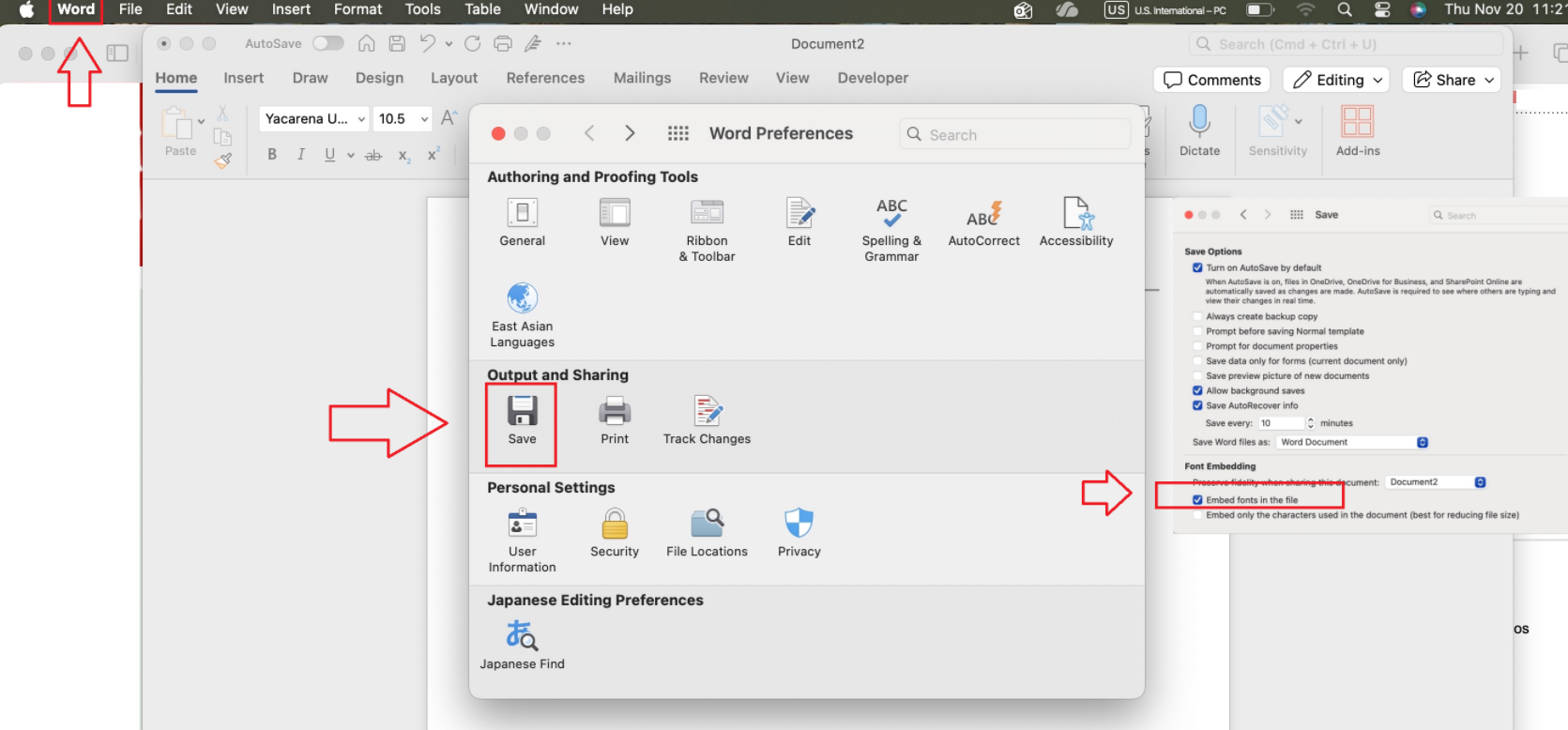Open the Share dropdown

1452,80
